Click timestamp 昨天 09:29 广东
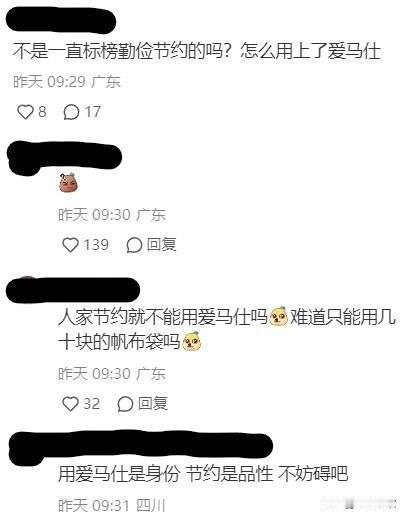 click(x=67, y=82)
